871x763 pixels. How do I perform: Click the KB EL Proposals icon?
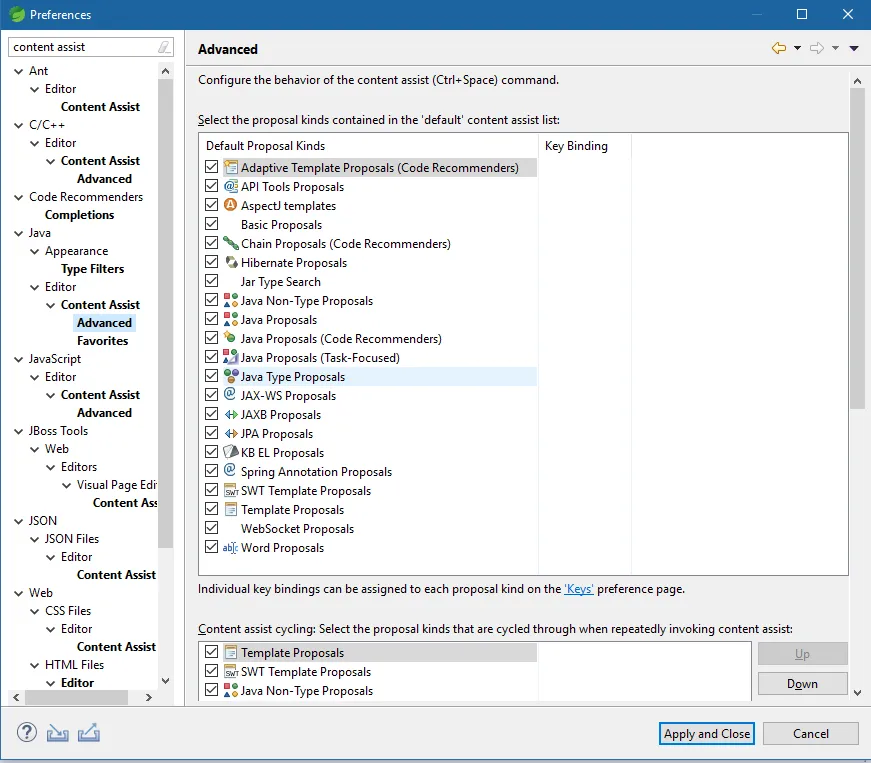231,452
